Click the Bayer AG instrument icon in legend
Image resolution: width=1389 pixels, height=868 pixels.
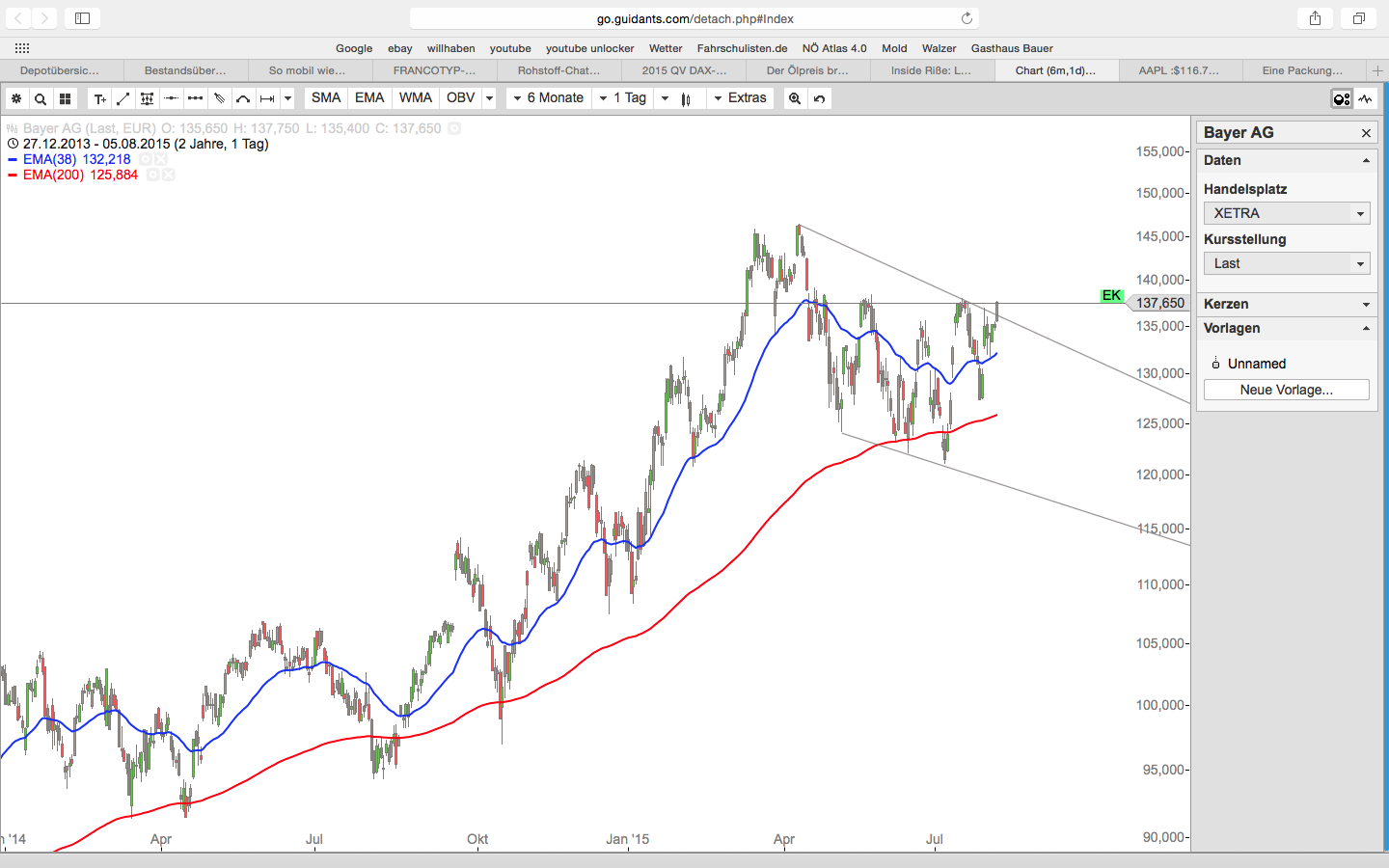tap(13, 128)
